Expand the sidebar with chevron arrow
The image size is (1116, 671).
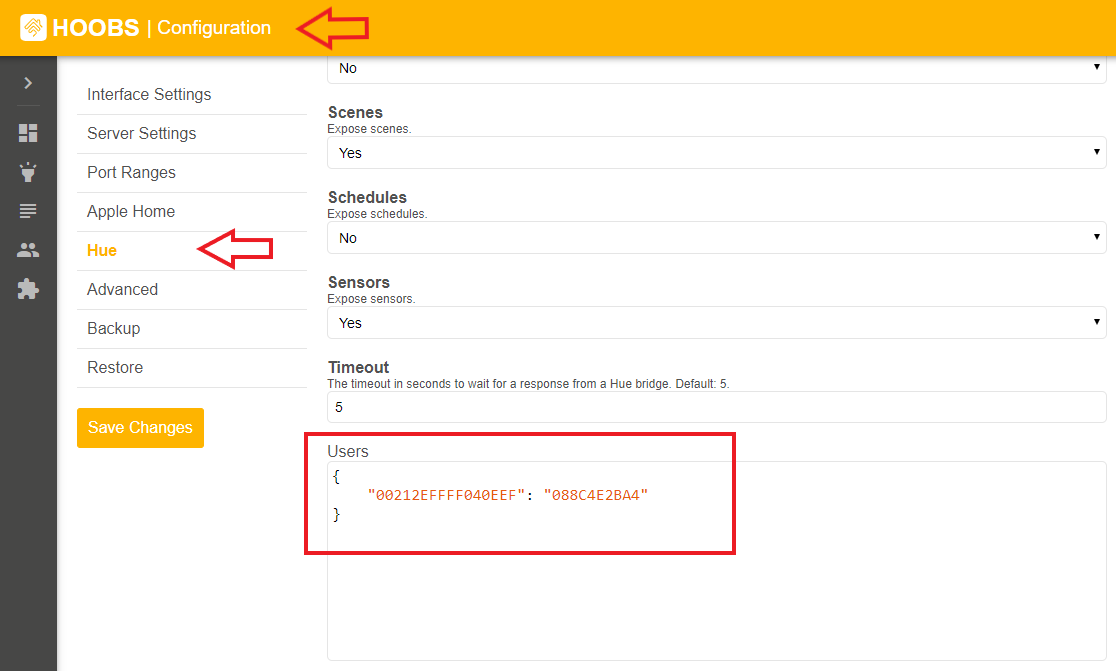click(x=28, y=83)
